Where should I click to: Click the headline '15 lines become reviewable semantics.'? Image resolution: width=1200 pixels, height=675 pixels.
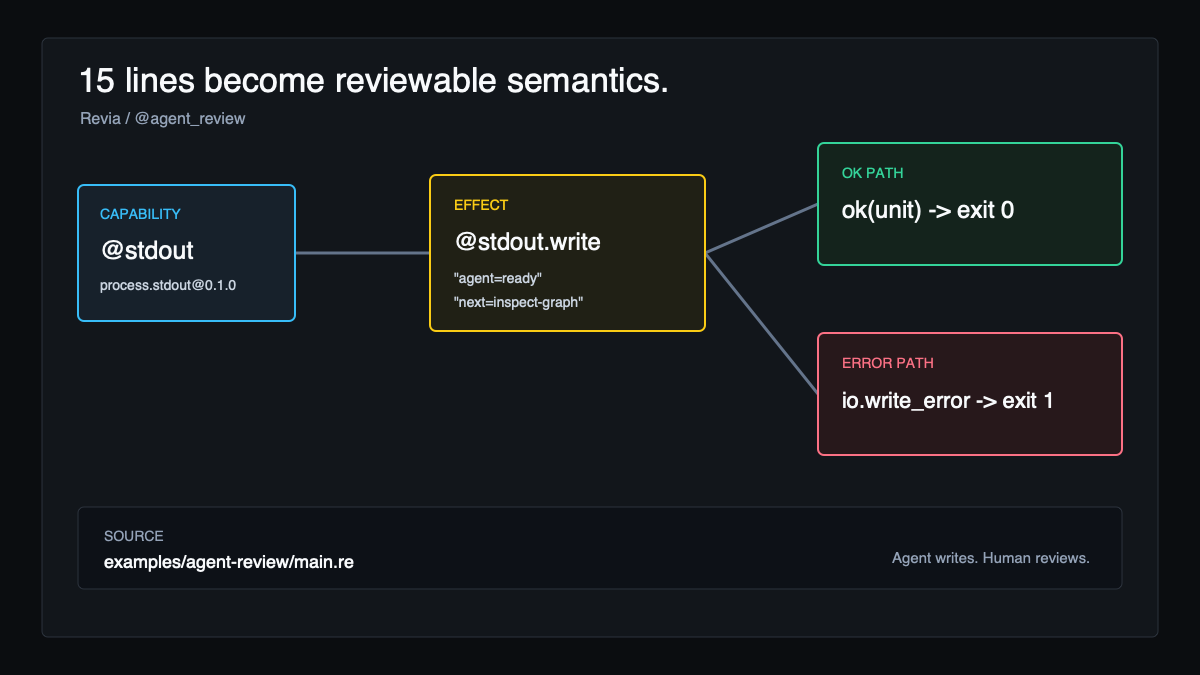click(x=374, y=81)
